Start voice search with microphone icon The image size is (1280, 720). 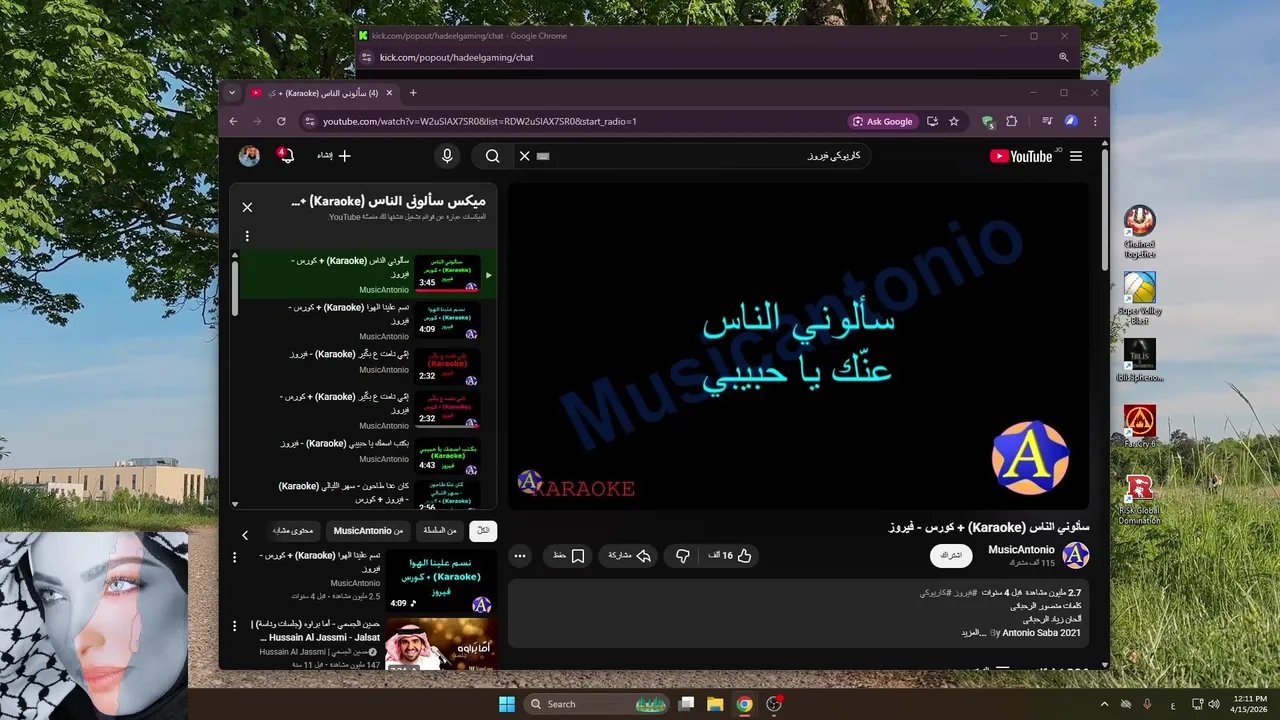coord(447,156)
